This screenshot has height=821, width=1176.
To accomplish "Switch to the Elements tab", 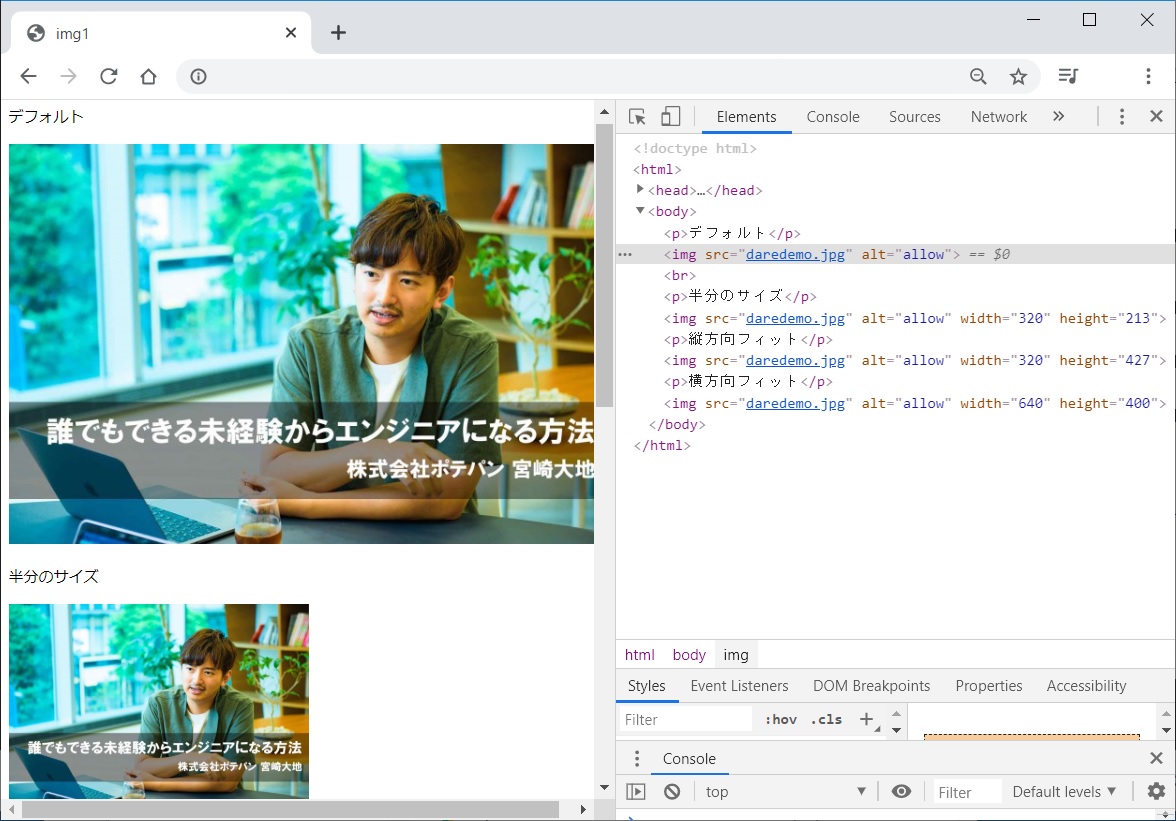I will (x=746, y=117).
